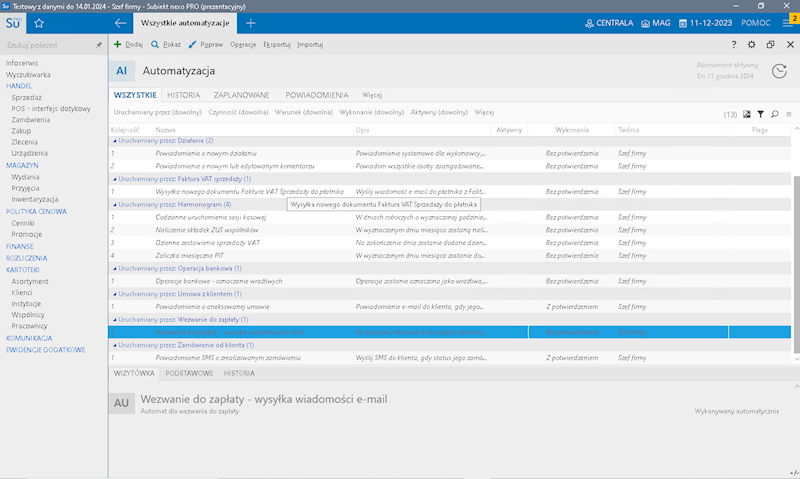The image size is (800, 479).
Task: Open Więcej next to POWIADOMIENIA tab
Action: [x=372, y=95]
